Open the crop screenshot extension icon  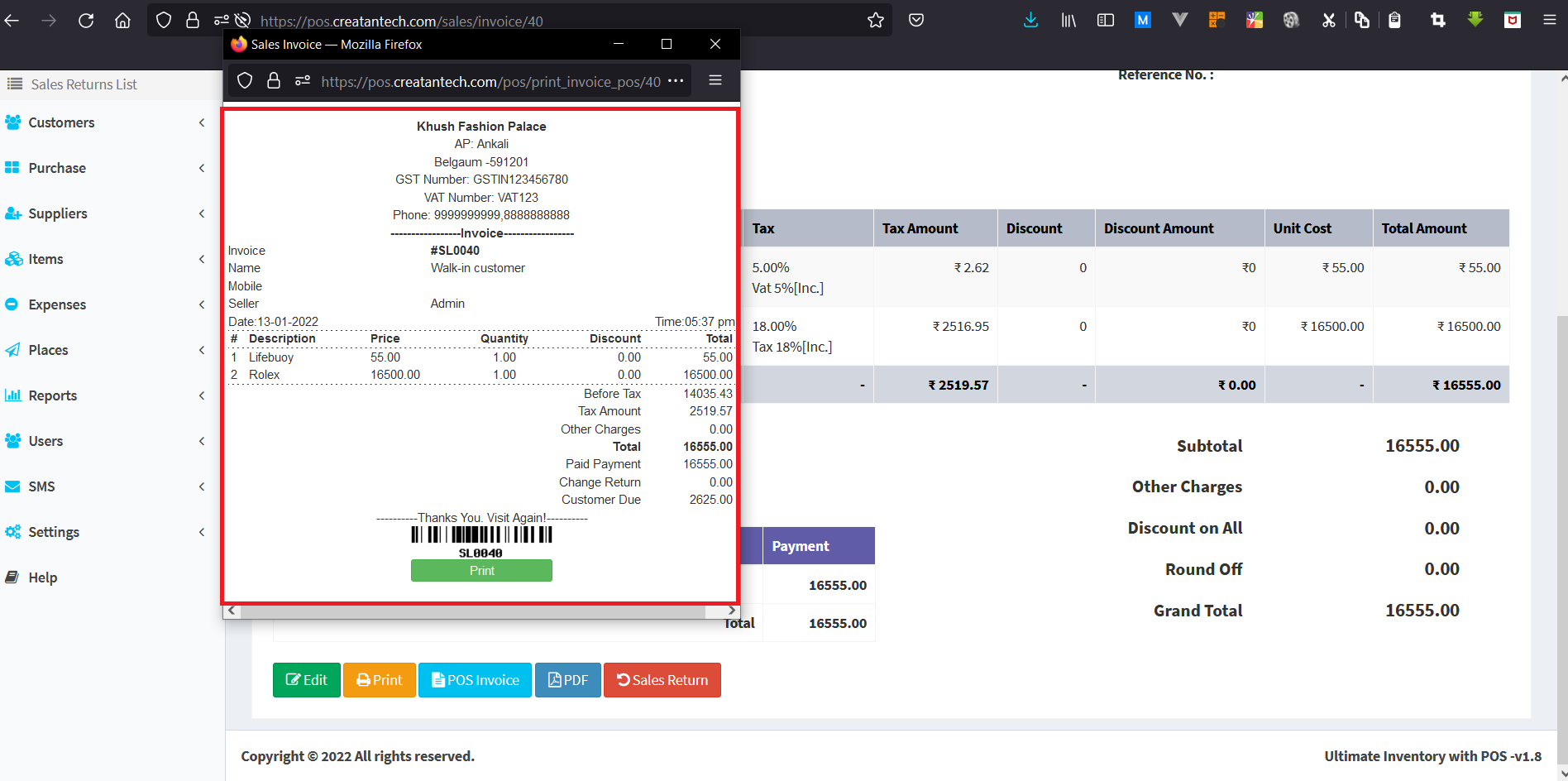tap(1438, 21)
